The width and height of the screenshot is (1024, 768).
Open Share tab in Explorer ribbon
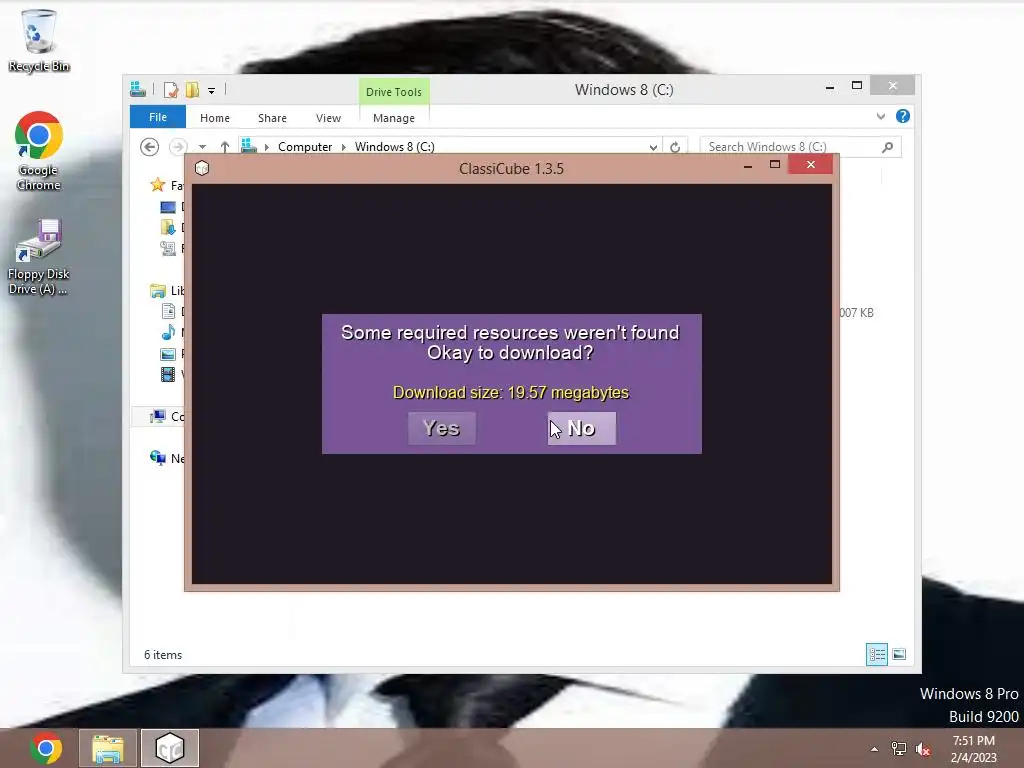pos(272,118)
